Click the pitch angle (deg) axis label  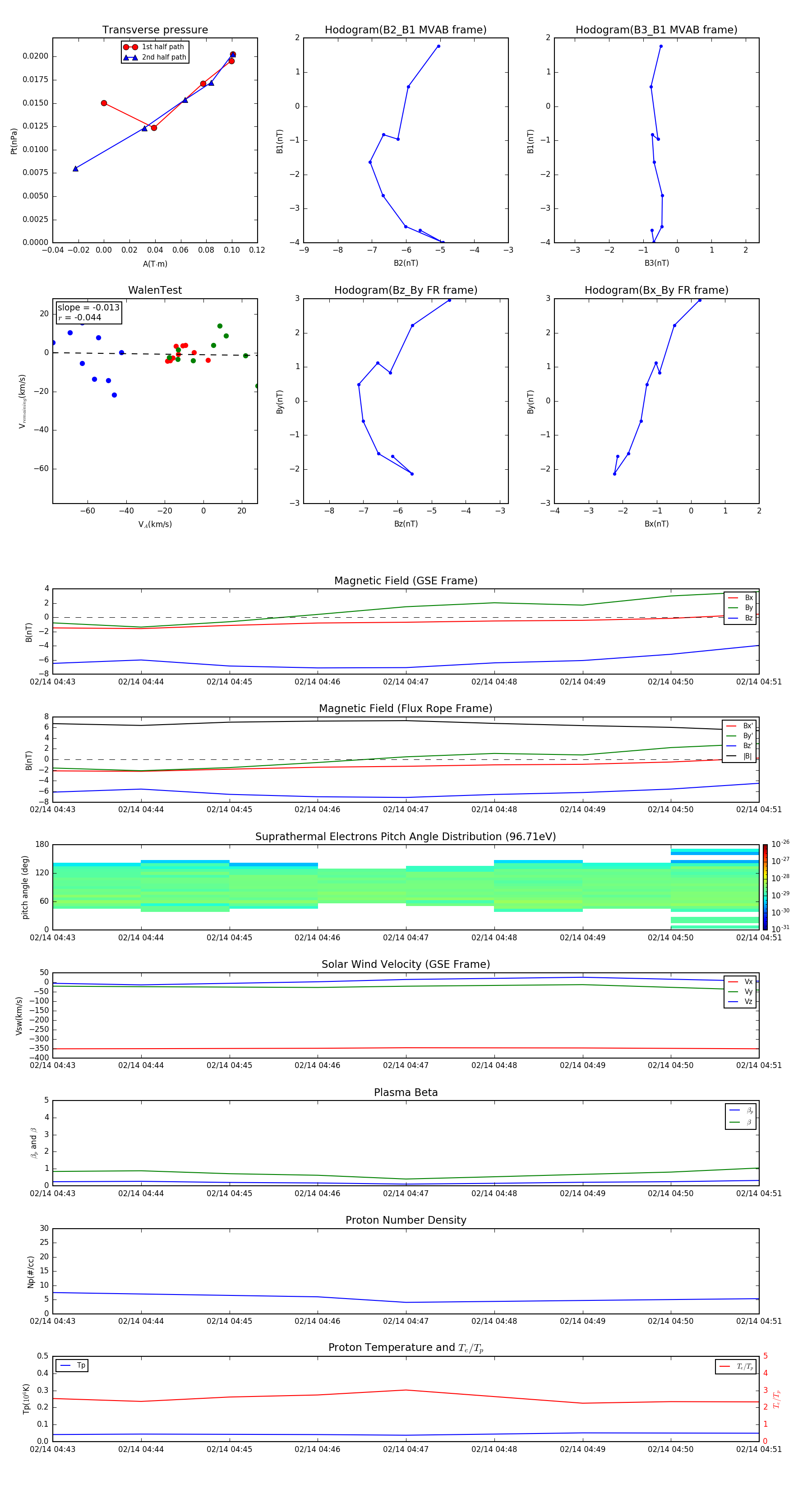coord(25,887)
